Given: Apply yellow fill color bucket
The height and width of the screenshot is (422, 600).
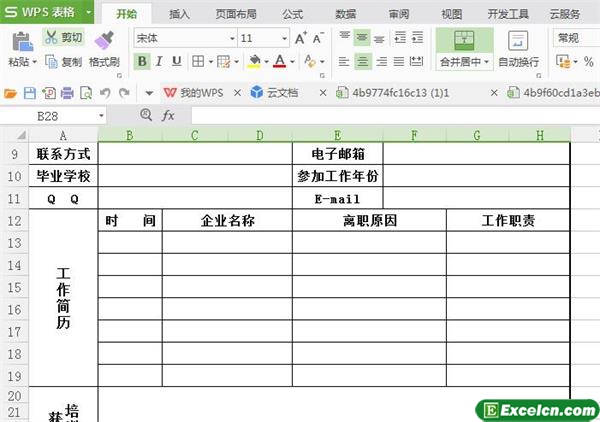Looking at the screenshot, I should tap(254, 61).
